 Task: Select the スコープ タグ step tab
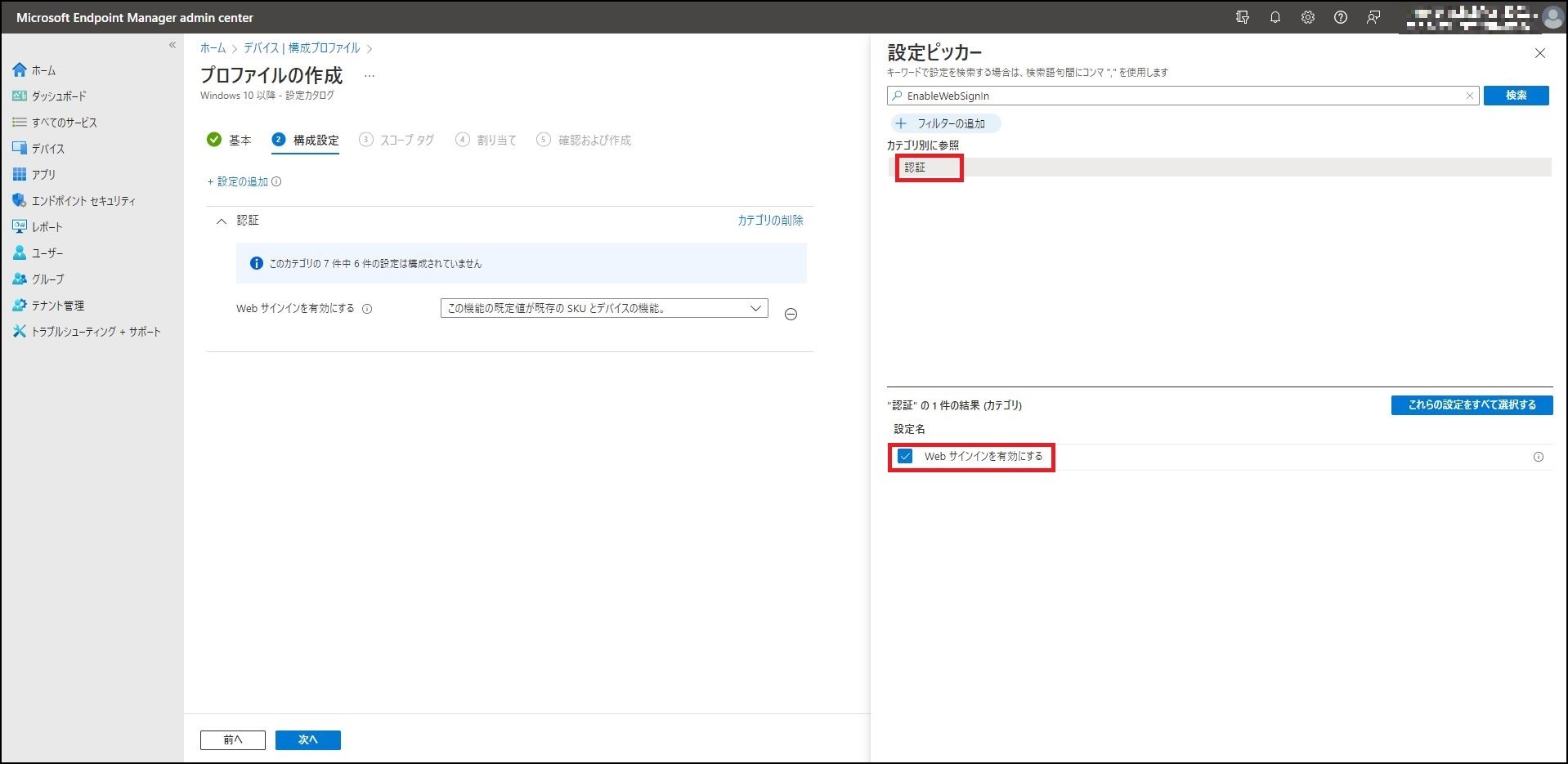397,140
